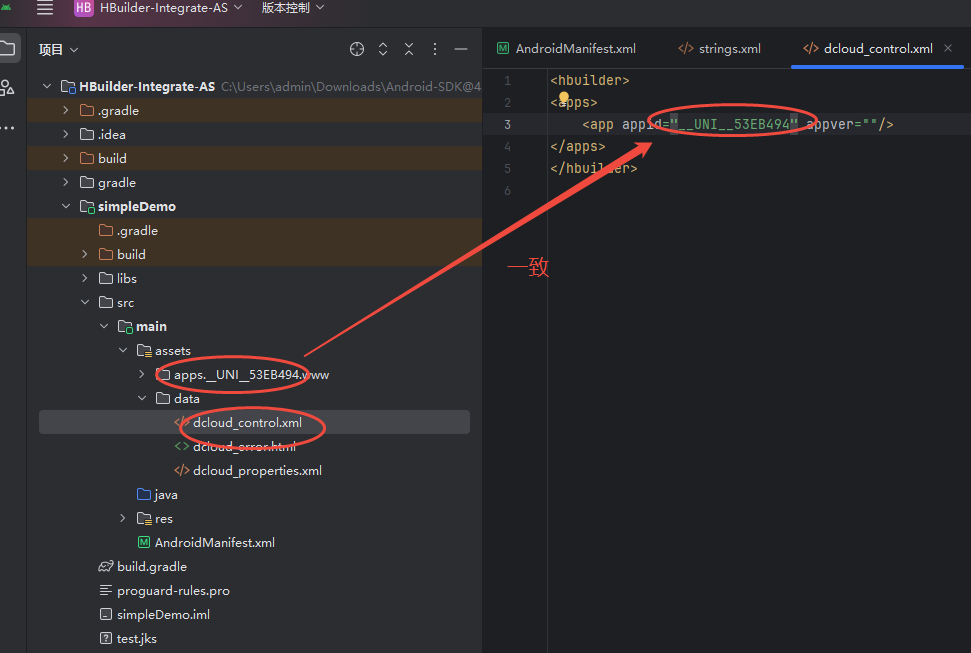Select the java folder
This screenshot has height=653, width=971.
click(x=157, y=494)
